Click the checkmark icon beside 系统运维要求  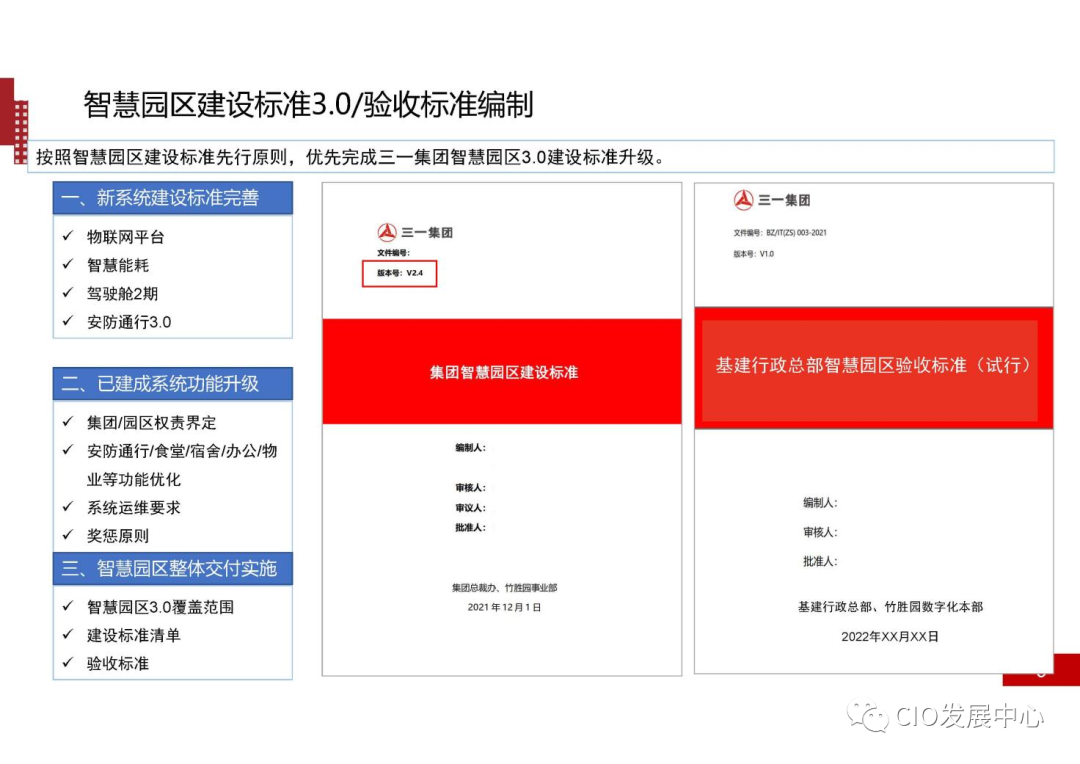coord(68,508)
